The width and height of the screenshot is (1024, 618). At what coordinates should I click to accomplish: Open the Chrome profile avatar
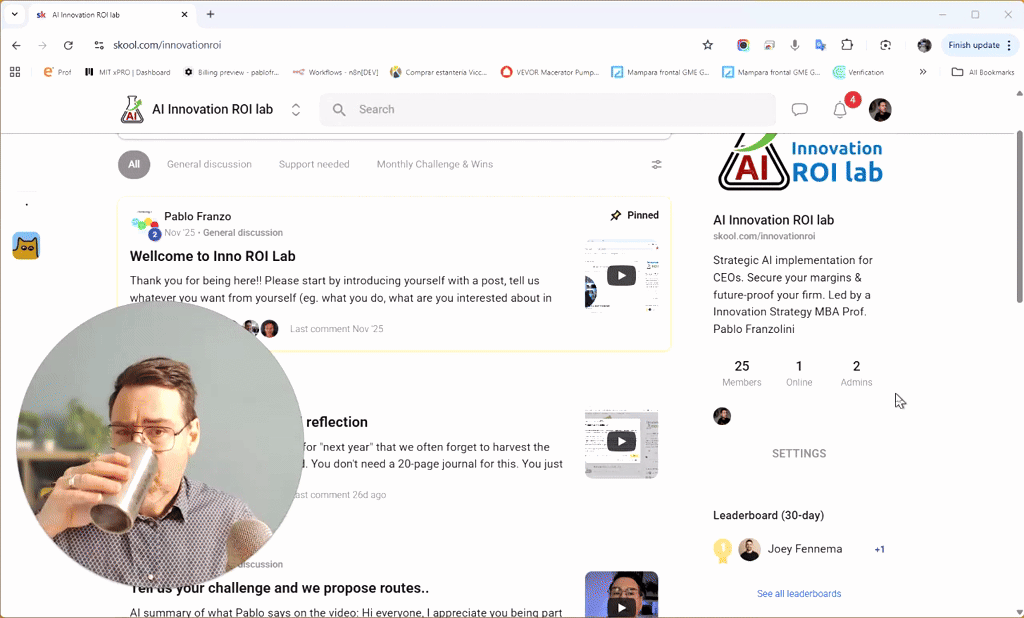click(924, 45)
